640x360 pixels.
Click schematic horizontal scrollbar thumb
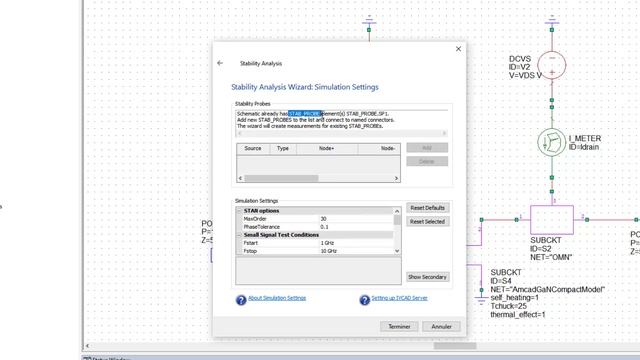[x=455, y=346]
